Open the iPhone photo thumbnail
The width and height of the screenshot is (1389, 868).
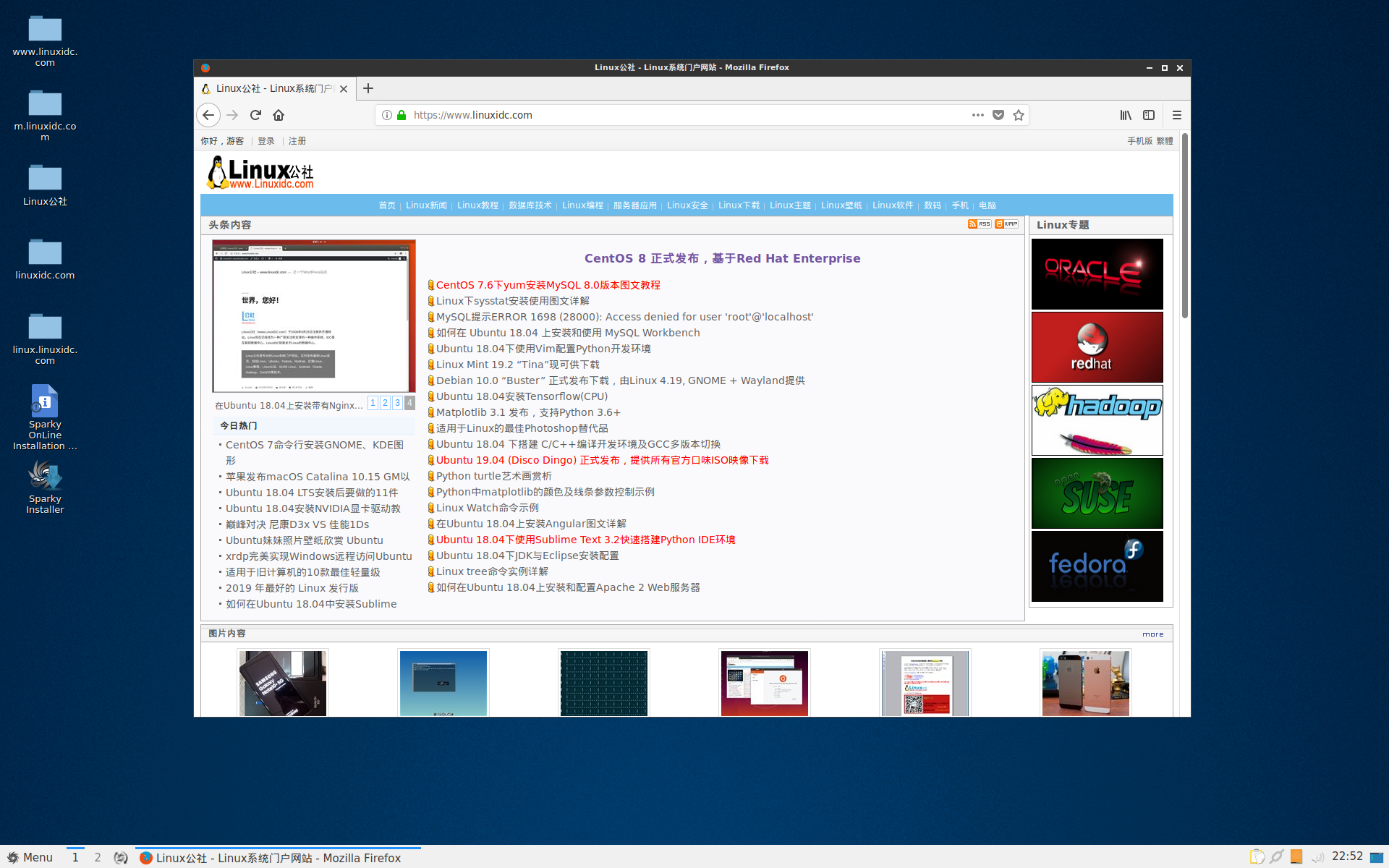(1085, 683)
